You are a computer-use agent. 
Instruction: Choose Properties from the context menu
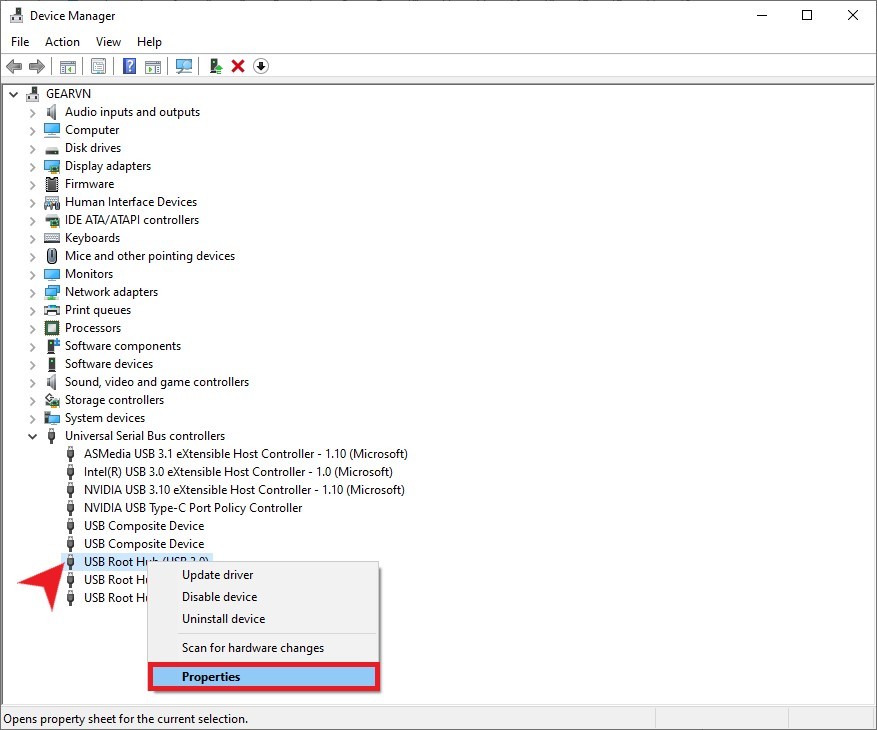[211, 677]
